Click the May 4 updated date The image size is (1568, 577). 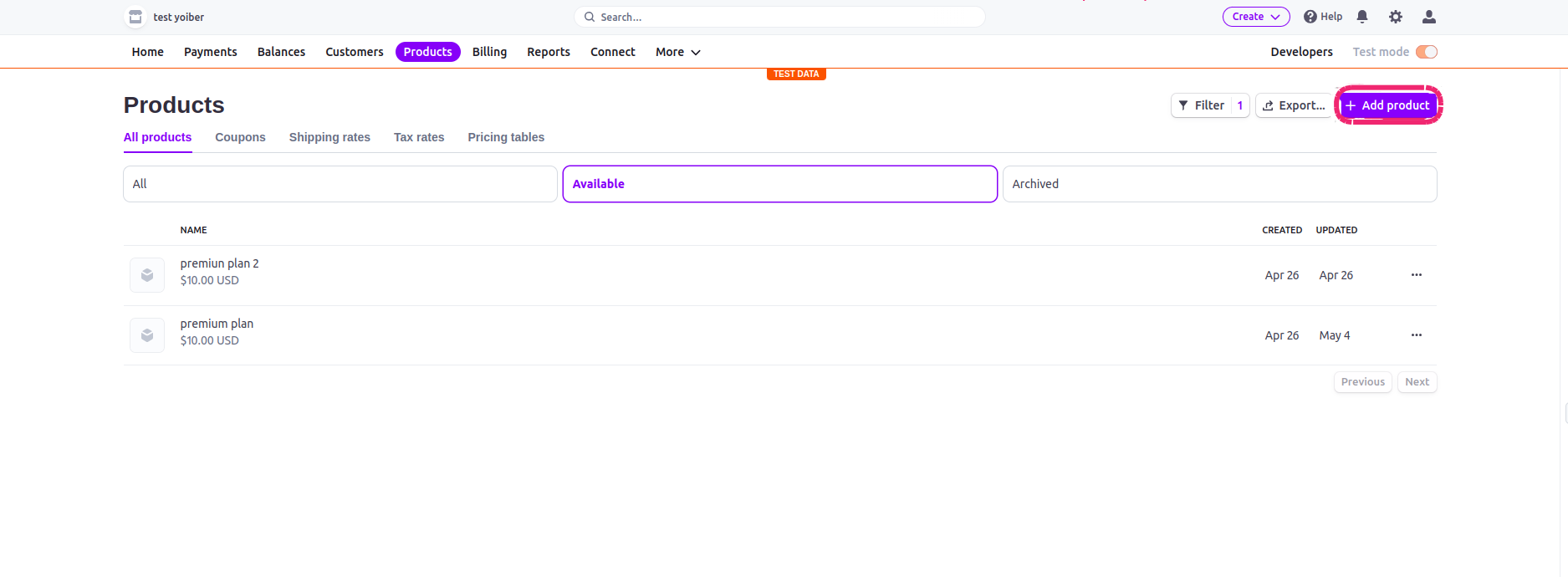click(1335, 335)
